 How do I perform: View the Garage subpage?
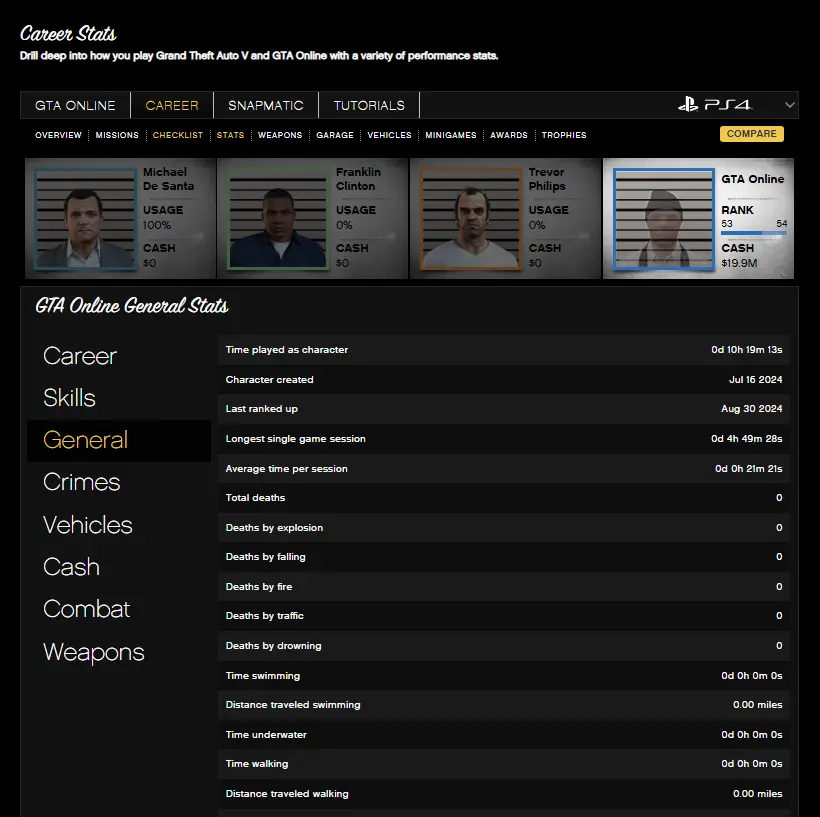335,135
